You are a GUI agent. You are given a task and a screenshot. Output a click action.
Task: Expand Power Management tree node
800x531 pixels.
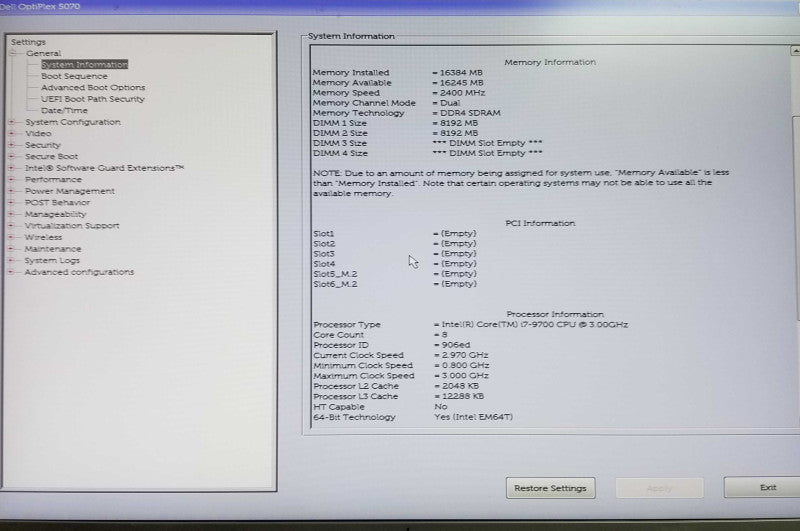point(11,191)
